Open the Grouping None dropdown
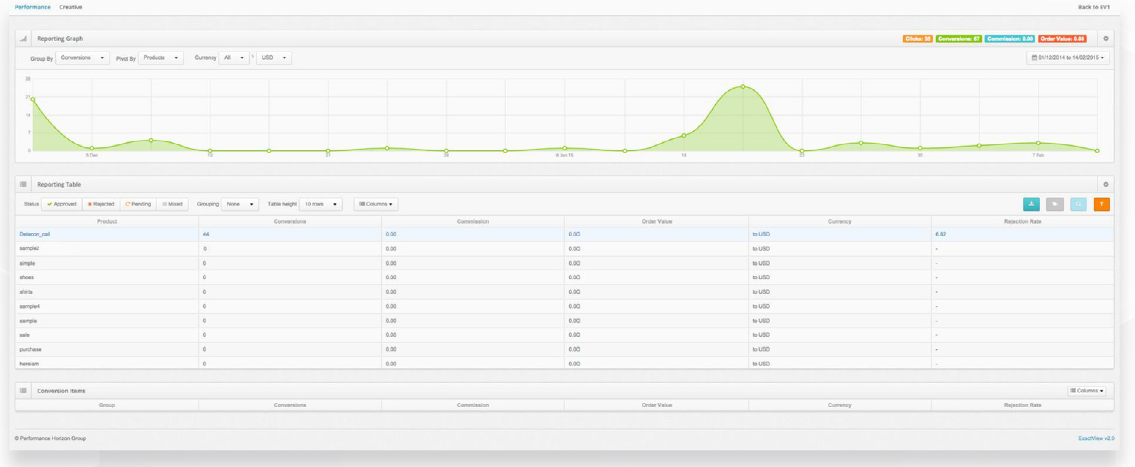 [240, 204]
